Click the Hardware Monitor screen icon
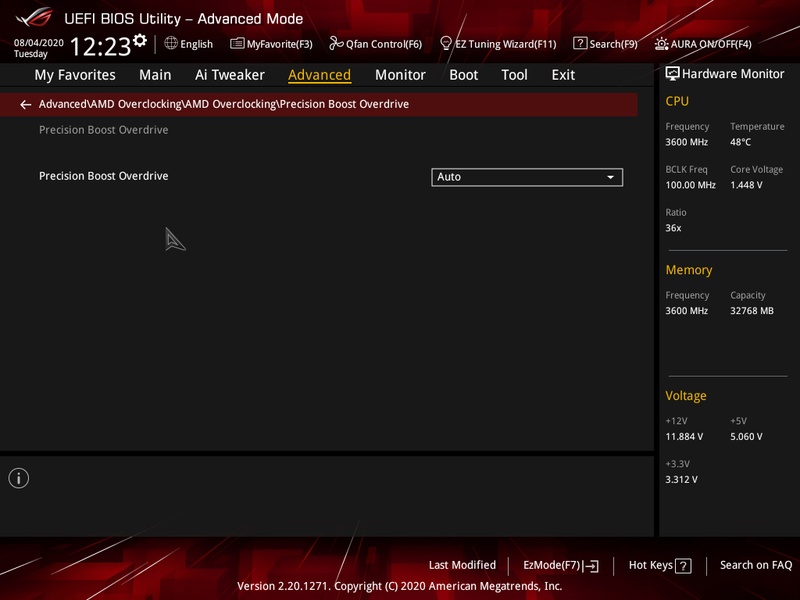The image size is (800, 600). (x=672, y=73)
